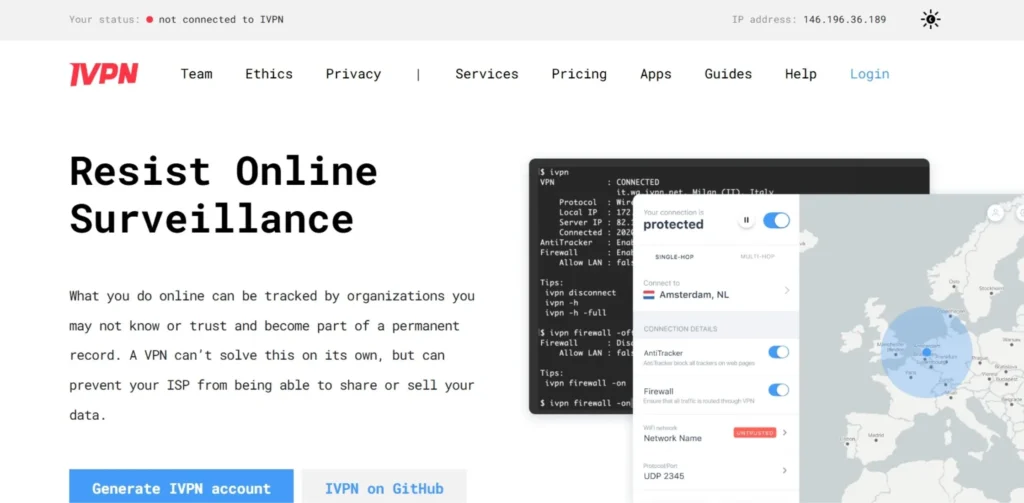
Task: Expand the Network Name WiFi chevron
Action: click(x=785, y=432)
